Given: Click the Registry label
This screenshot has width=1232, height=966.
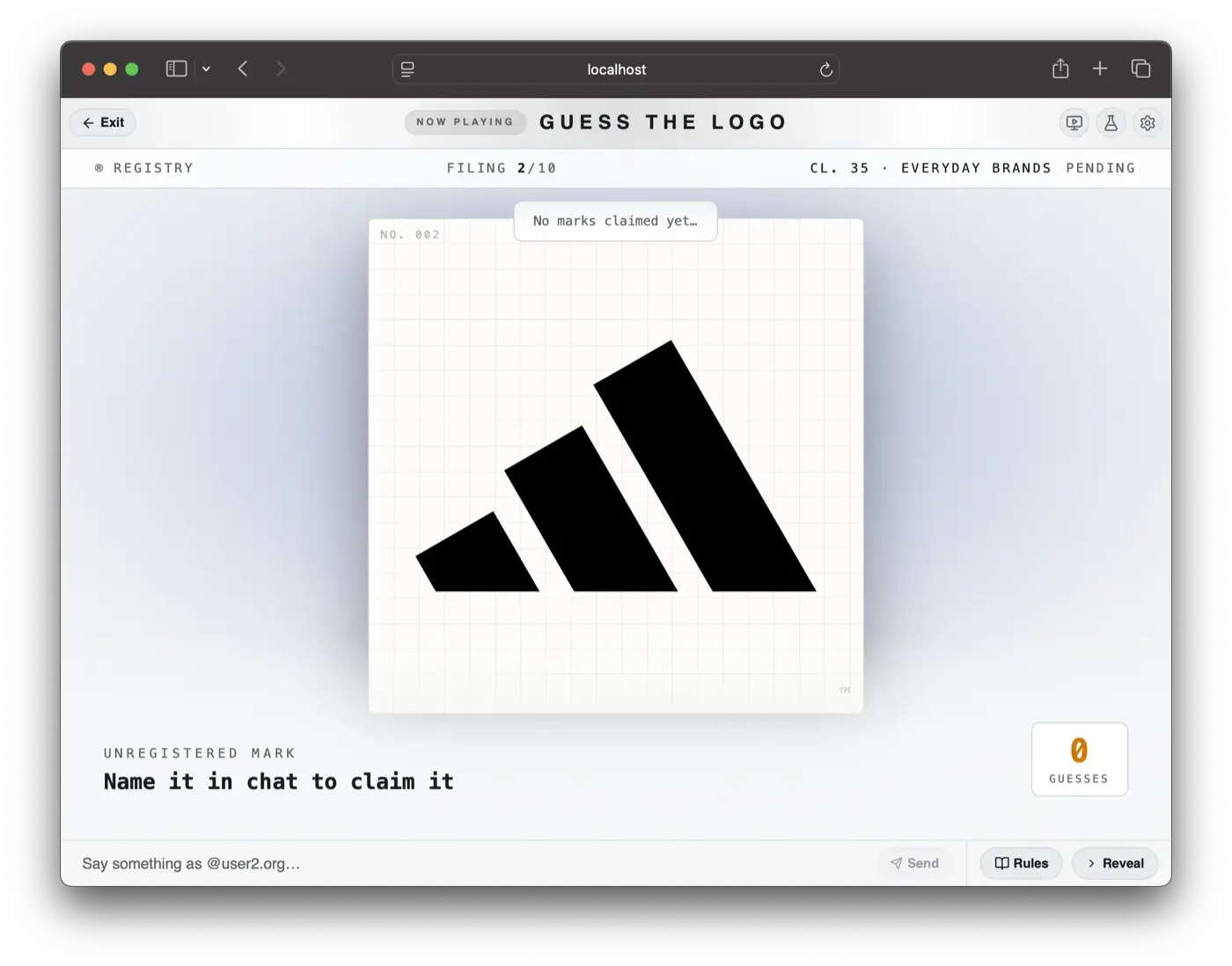Looking at the screenshot, I should coord(143,168).
